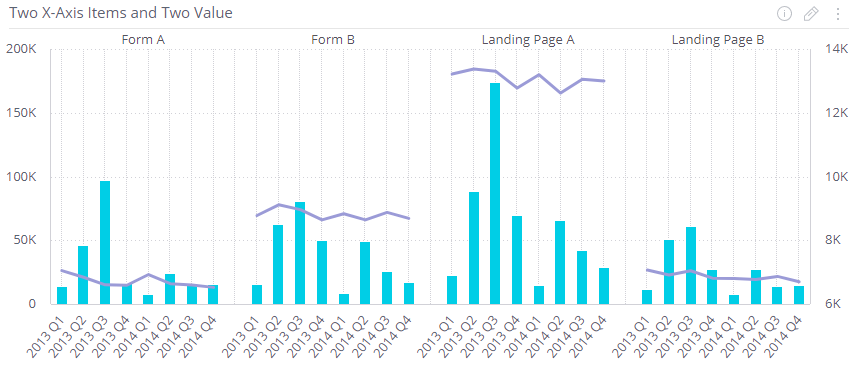Image resolution: width=857 pixels, height=371 pixels.
Task: Select the Form B group heading
Action: 333,40
